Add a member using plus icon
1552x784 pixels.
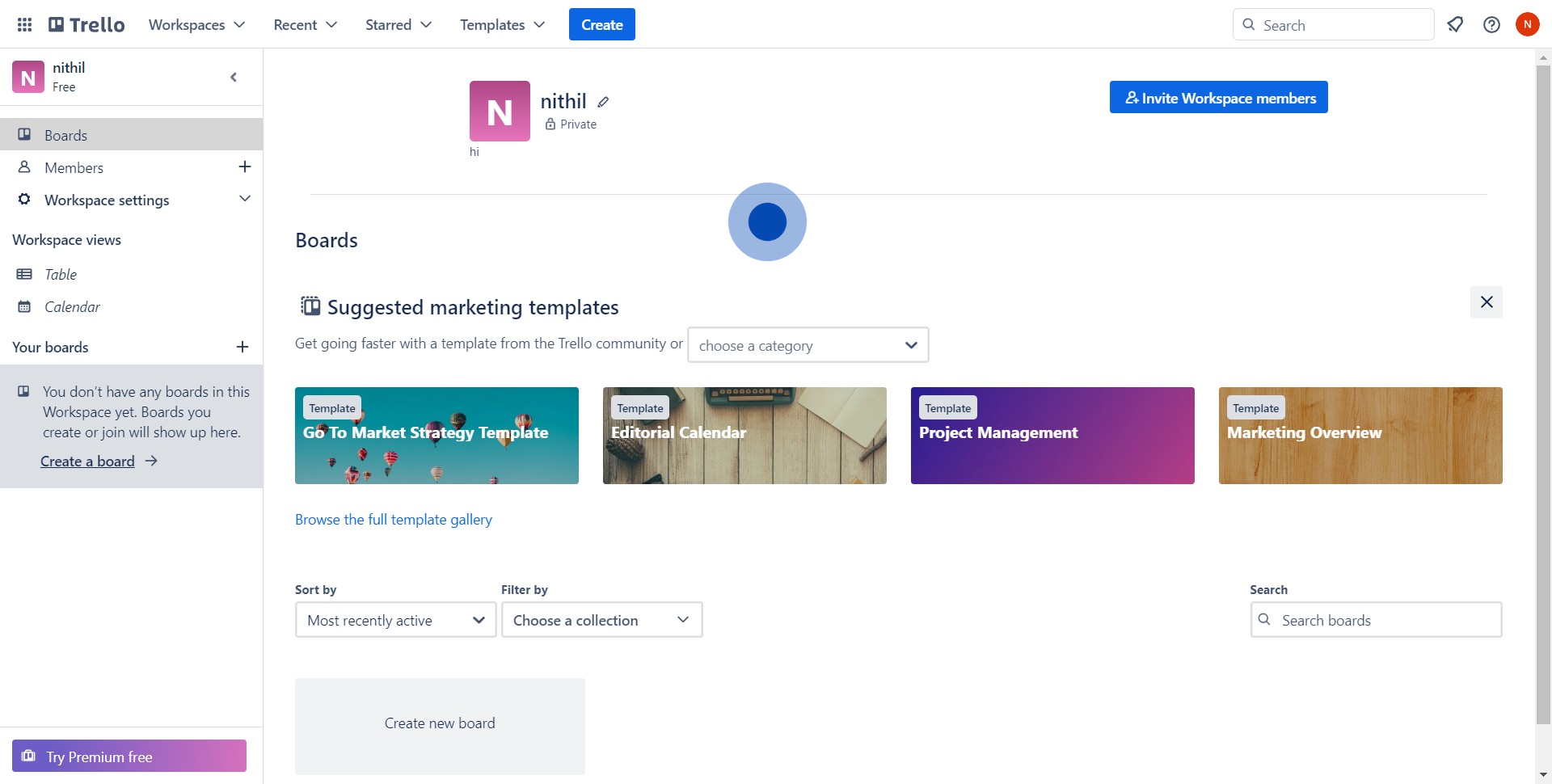(x=244, y=167)
